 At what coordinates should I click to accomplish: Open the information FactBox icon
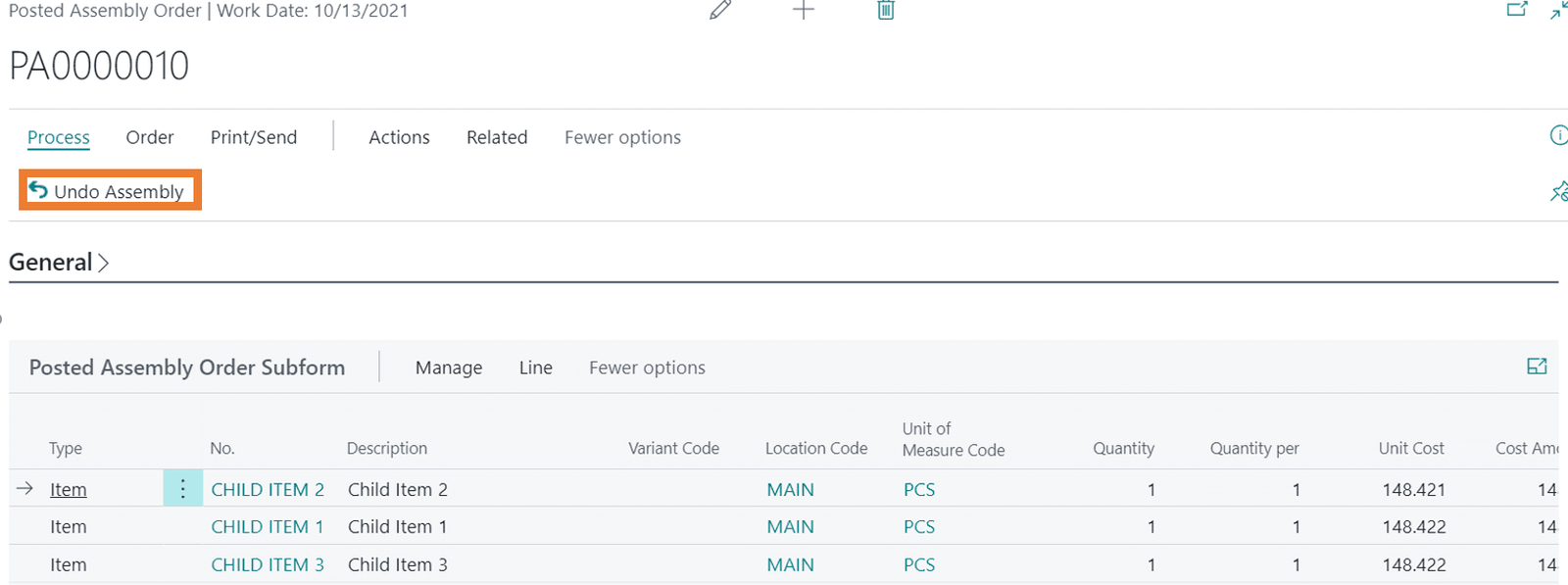tap(1558, 136)
